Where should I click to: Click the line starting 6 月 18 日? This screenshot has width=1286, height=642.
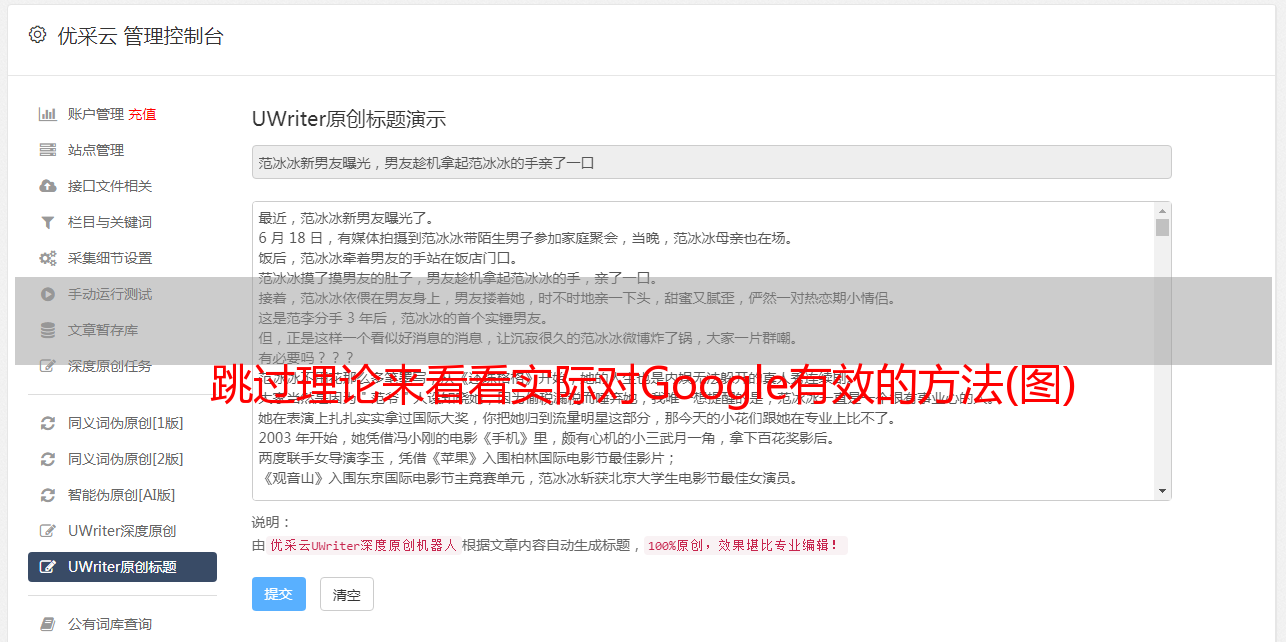coord(525,238)
